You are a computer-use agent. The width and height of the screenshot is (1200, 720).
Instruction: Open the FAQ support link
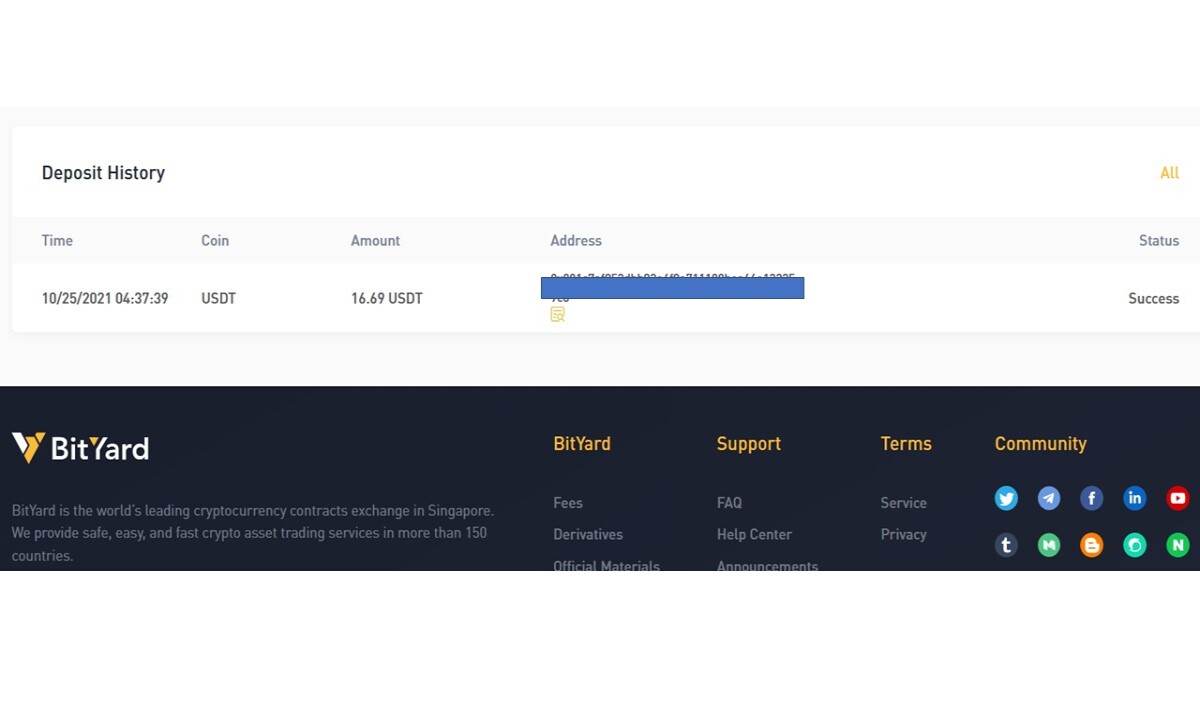pos(729,503)
